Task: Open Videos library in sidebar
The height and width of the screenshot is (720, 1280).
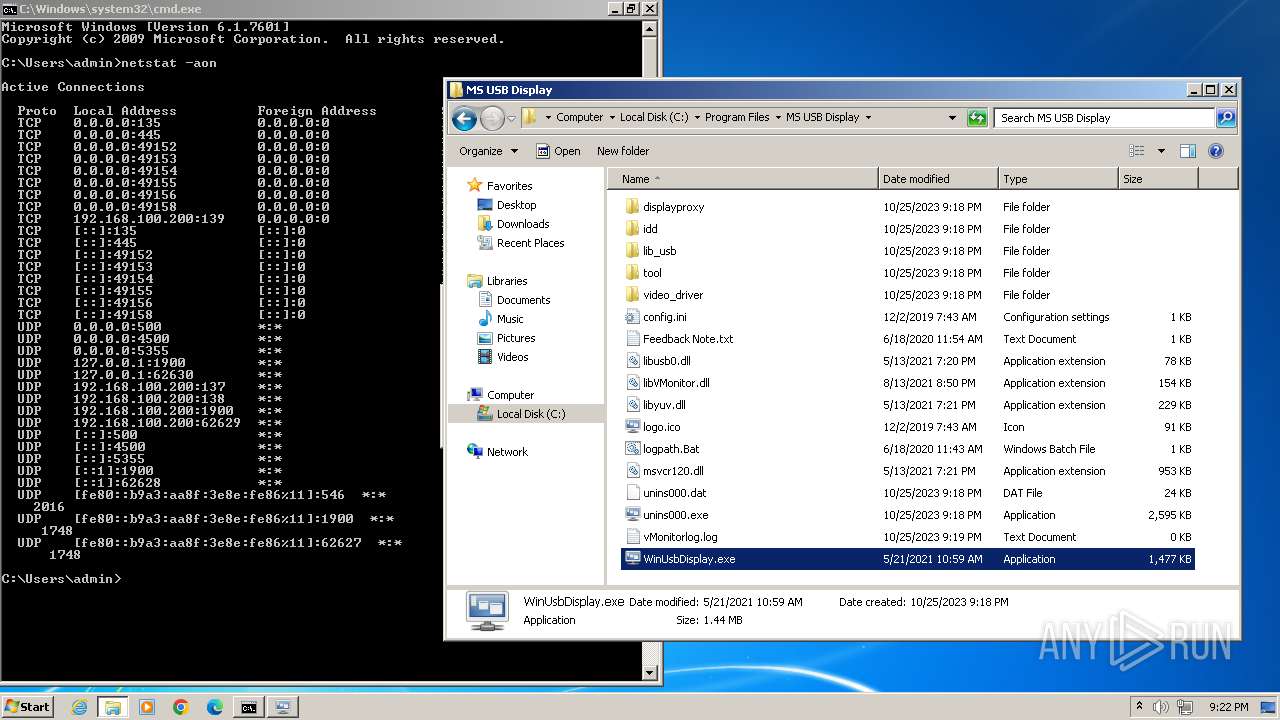Action: pyautogui.click(x=512, y=357)
